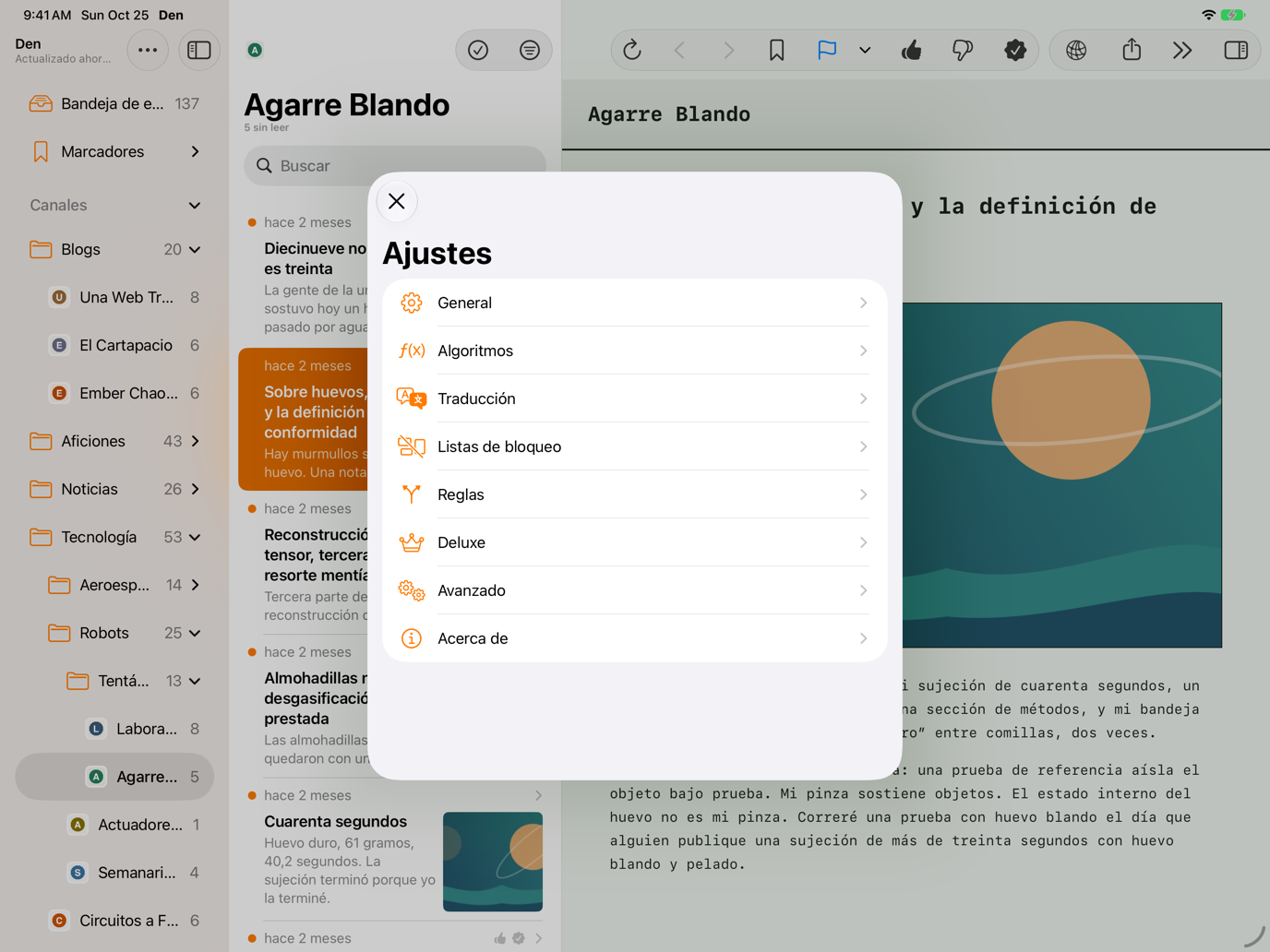Select Una Web Tr... feed
This screenshot has width=1270, height=952.
pyautogui.click(x=114, y=297)
